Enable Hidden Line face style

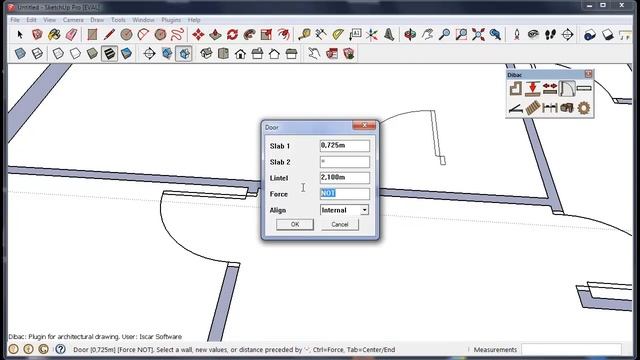tap(75, 53)
